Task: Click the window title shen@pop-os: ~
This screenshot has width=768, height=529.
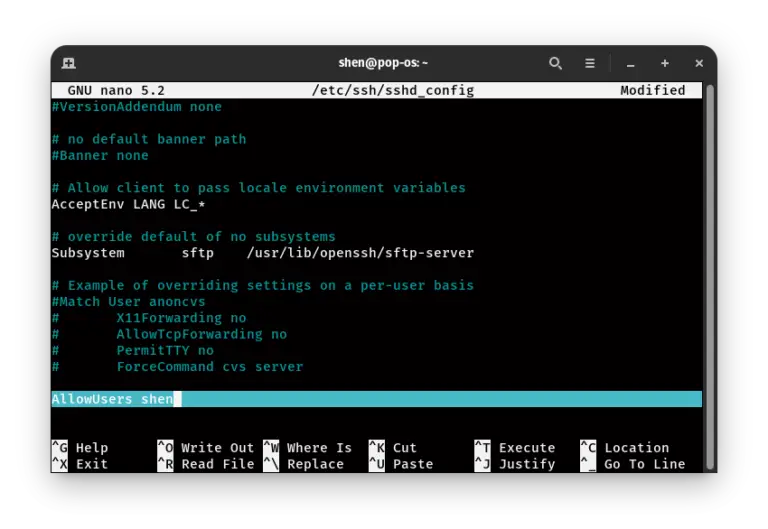Action: click(x=383, y=63)
